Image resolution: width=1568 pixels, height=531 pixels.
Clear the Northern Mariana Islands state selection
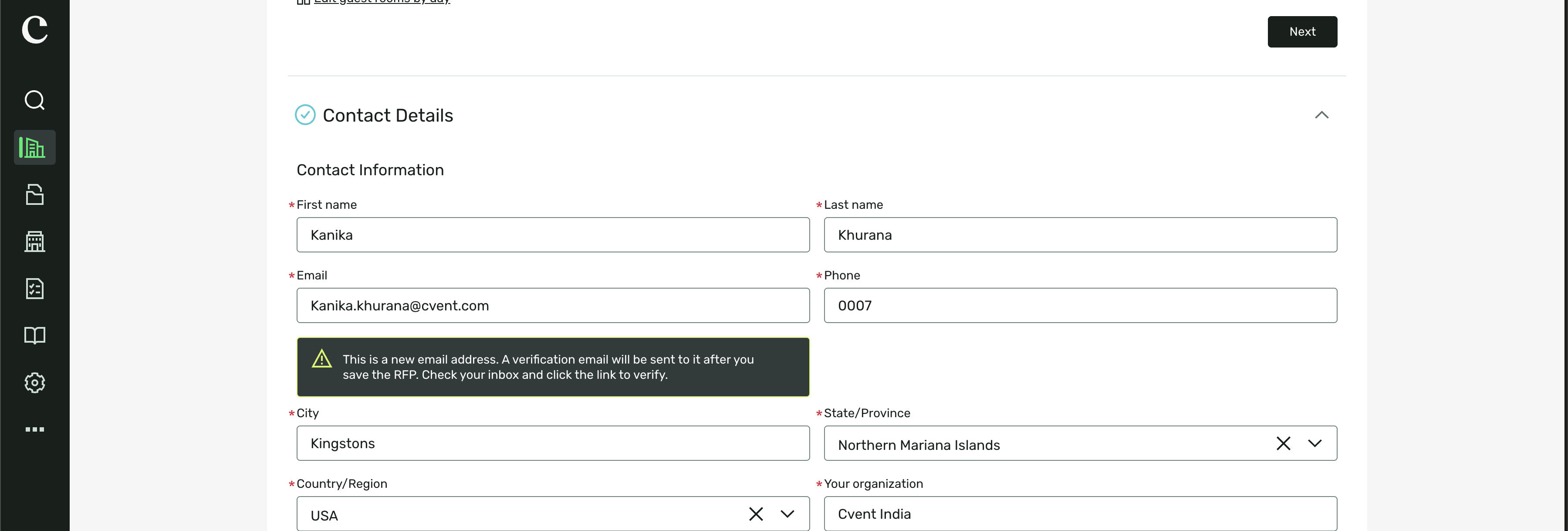pos(1283,443)
